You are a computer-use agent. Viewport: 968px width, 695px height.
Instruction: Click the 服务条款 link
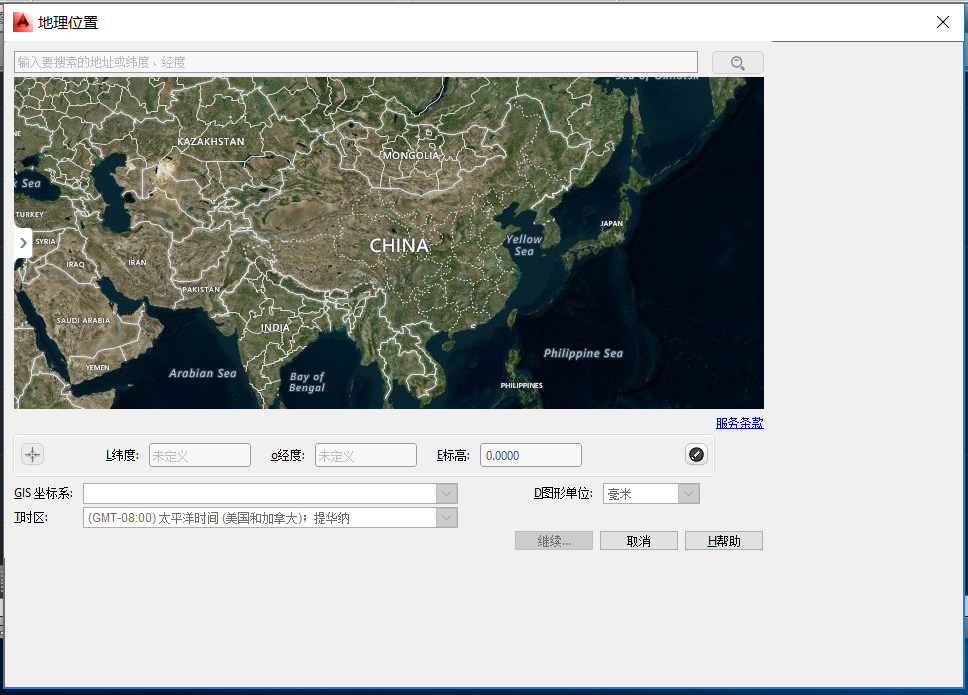(740, 423)
